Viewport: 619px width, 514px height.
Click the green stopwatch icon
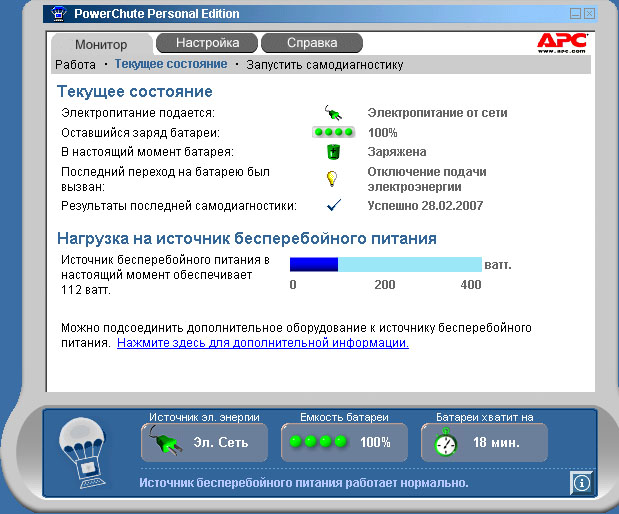coord(446,443)
